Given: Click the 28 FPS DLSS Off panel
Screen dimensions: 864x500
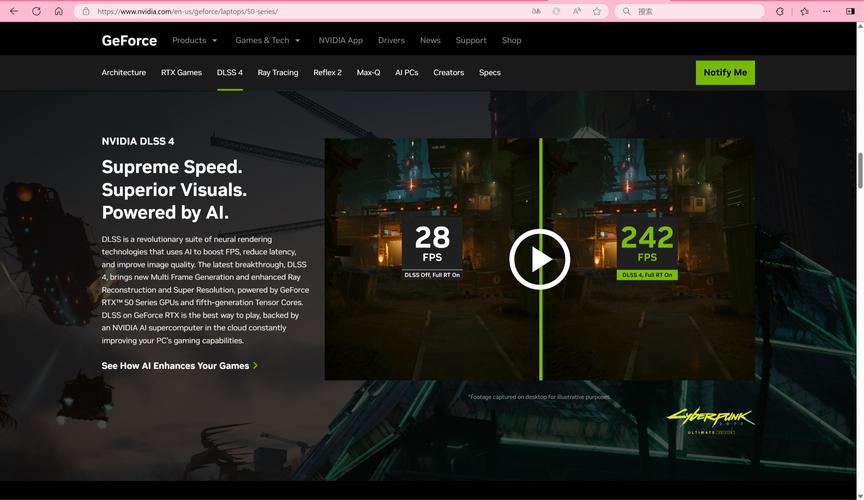Looking at the screenshot, I should point(432,248).
